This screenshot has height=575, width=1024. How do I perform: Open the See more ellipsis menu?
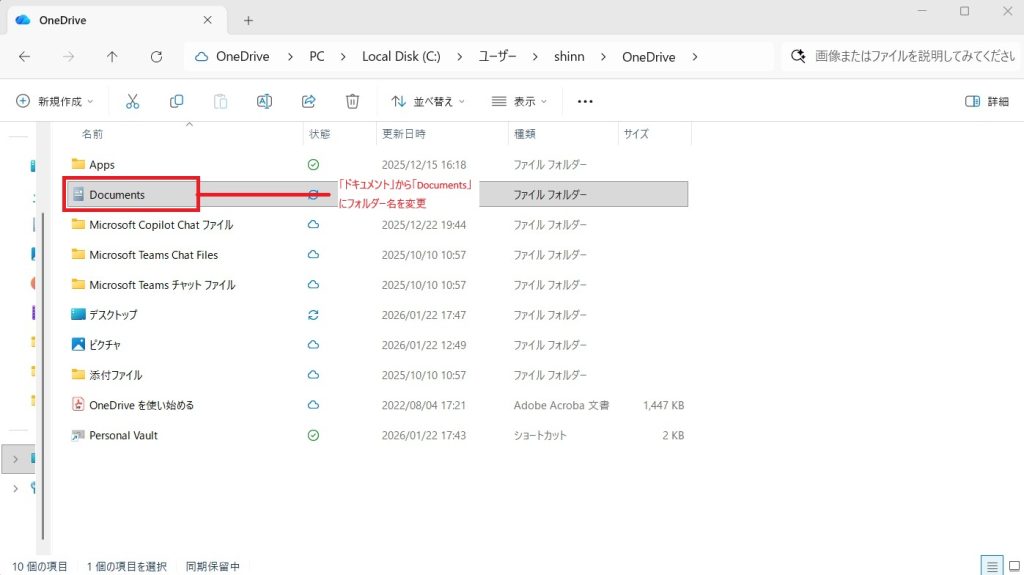(586, 101)
